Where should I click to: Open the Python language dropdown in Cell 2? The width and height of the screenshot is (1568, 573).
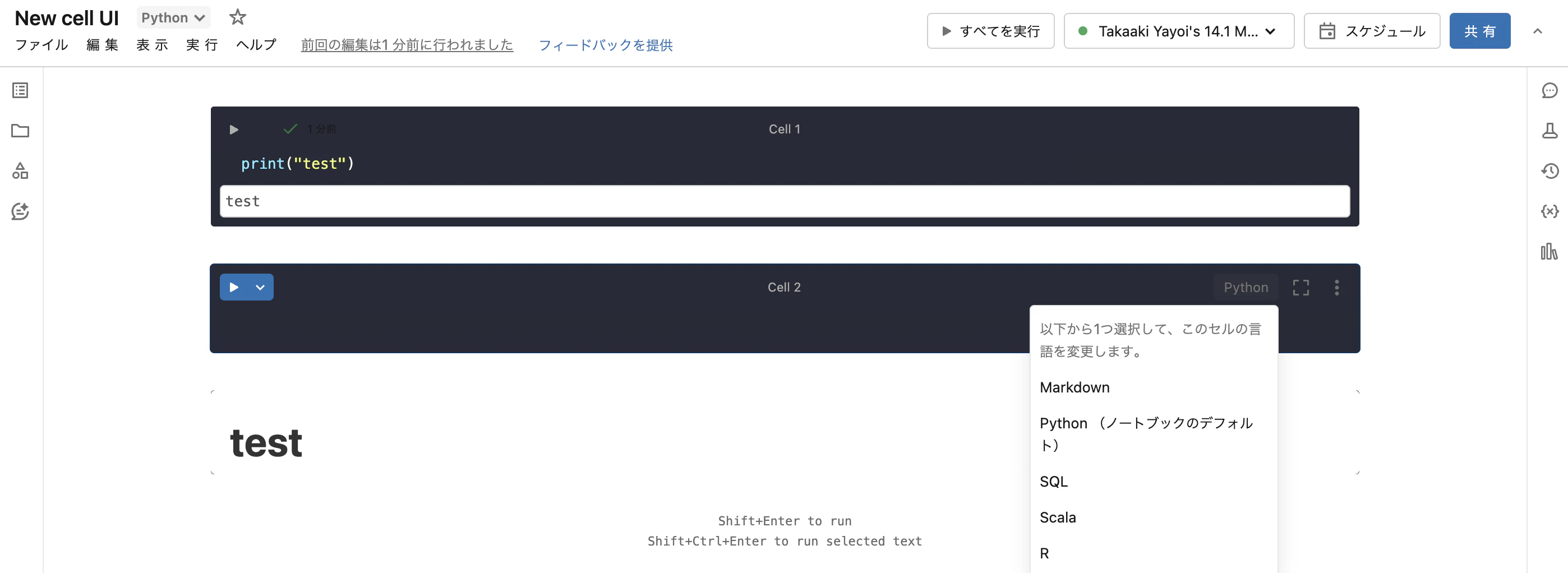(1245, 286)
